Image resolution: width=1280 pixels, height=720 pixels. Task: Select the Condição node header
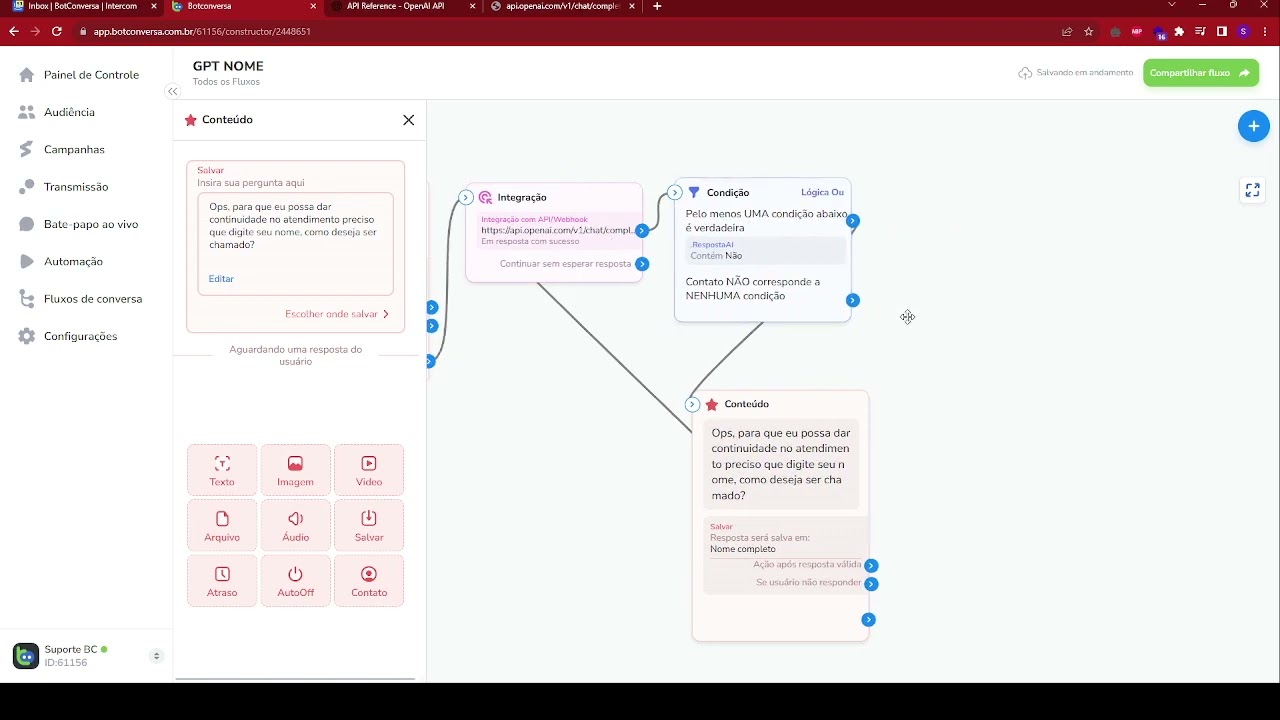(728, 192)
